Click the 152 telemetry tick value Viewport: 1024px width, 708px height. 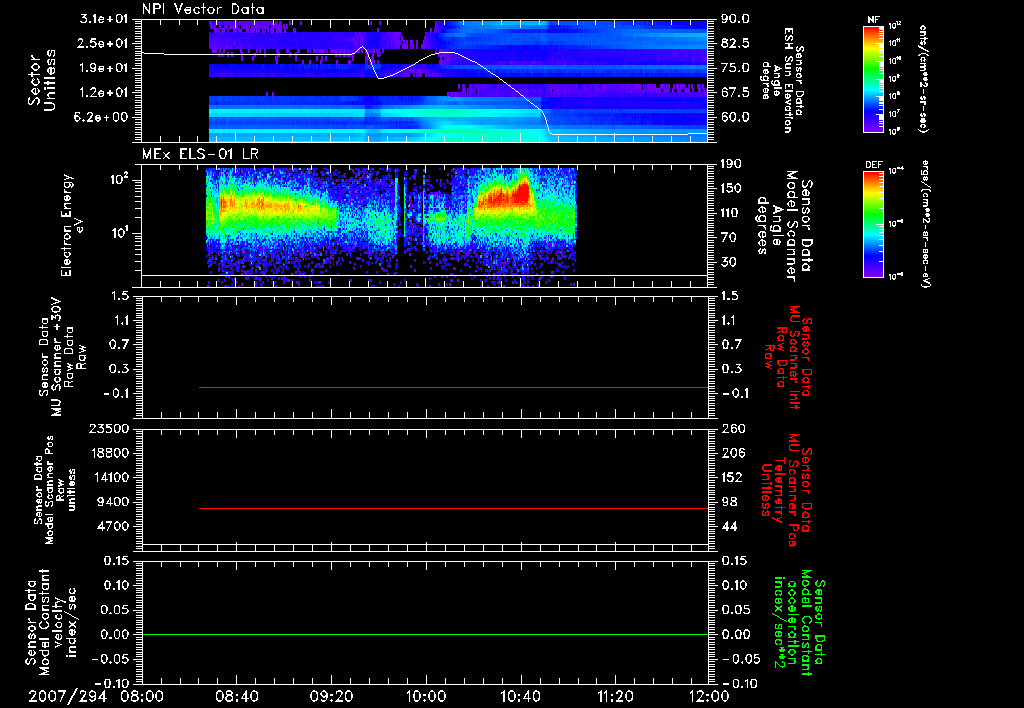731,478
